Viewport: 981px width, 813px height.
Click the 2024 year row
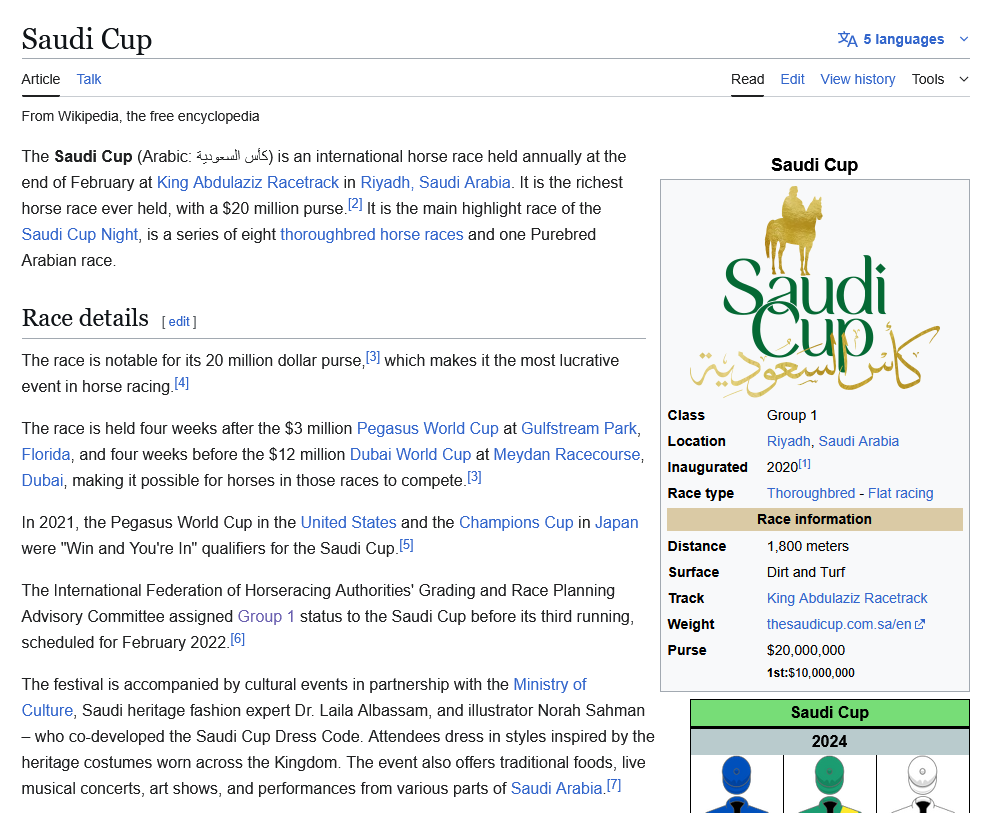[830, 742]
